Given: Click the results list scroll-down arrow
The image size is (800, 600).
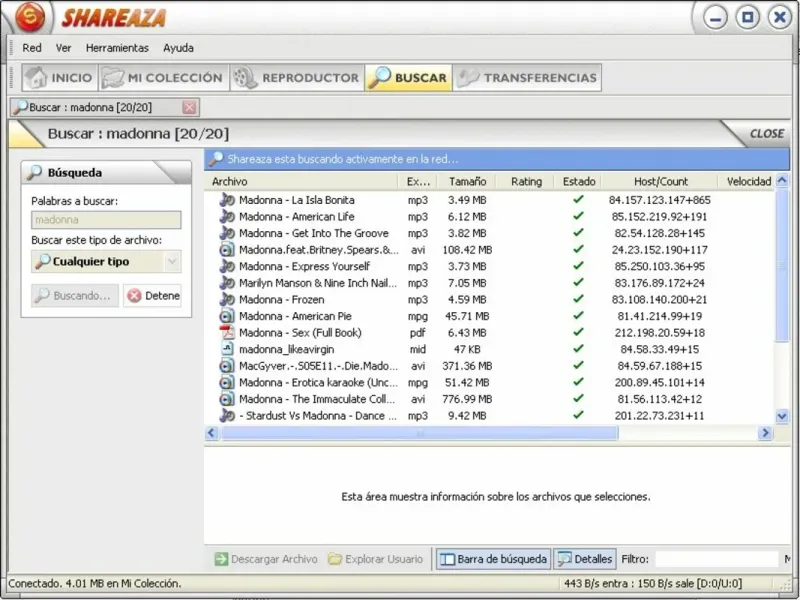Looking at the screenshot, I should 782,416.
